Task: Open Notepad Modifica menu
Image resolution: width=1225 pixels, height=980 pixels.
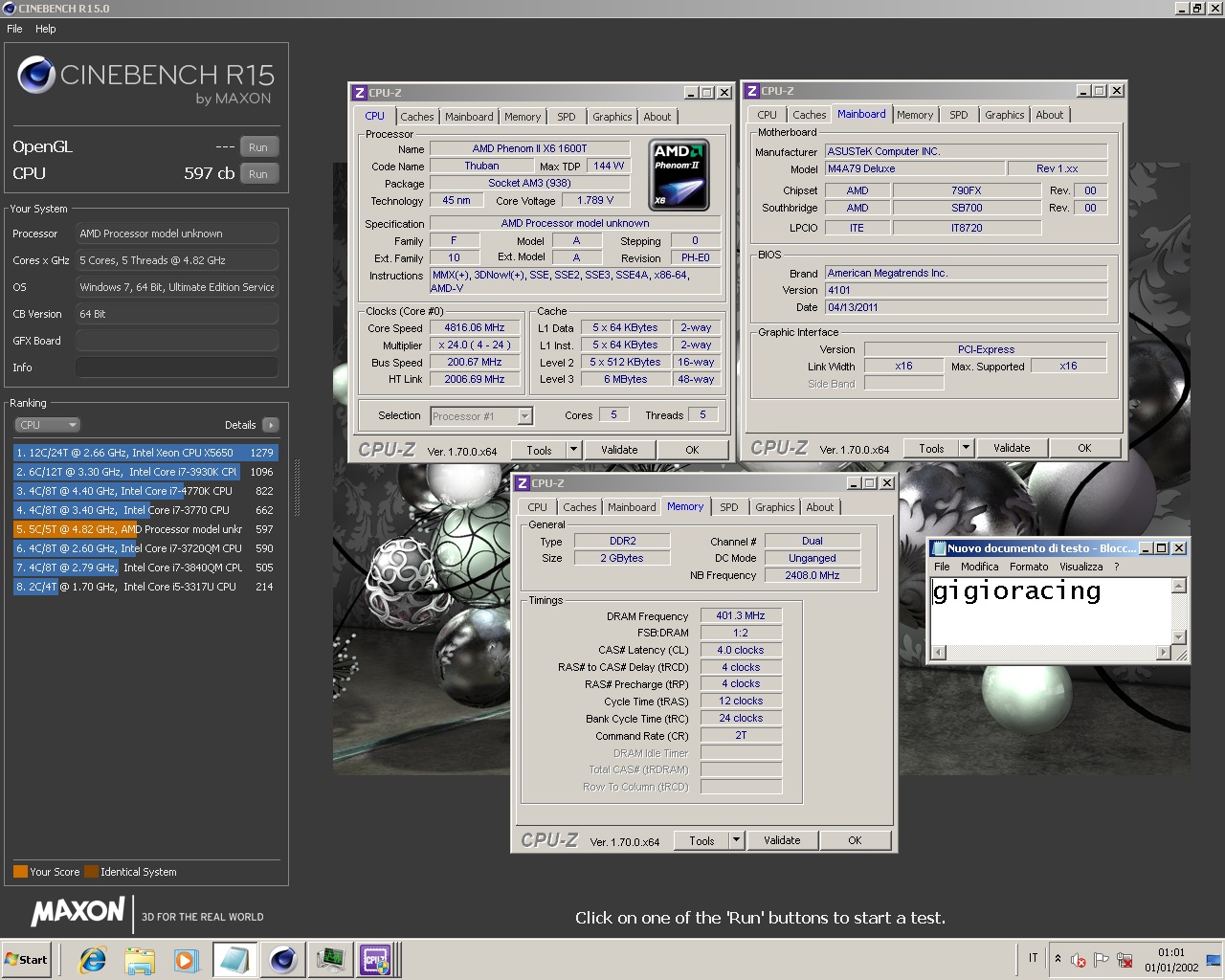Action: 979,567
